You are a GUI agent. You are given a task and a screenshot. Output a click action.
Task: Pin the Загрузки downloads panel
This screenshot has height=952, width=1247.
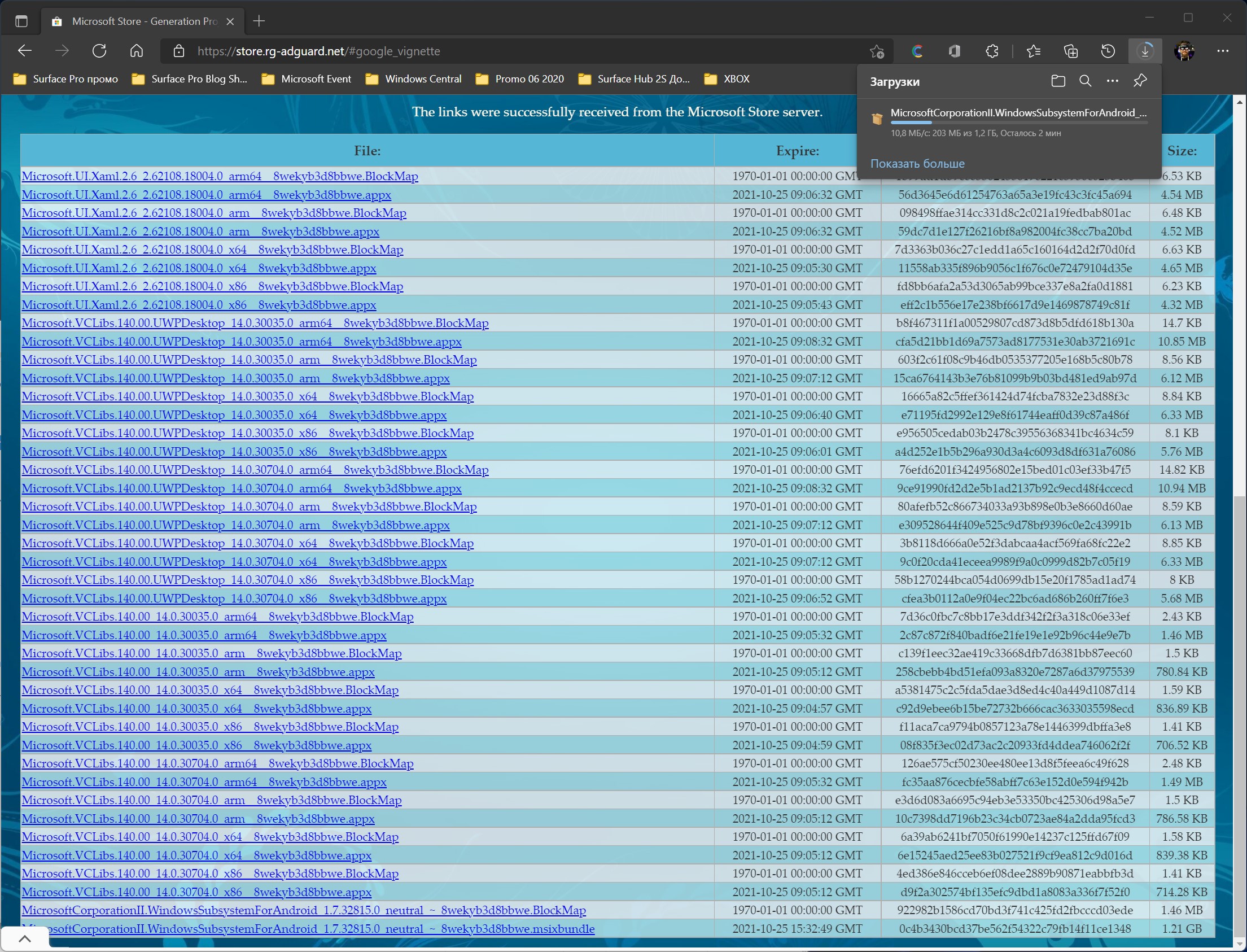pyautogui.click(x=1140, y=81)
